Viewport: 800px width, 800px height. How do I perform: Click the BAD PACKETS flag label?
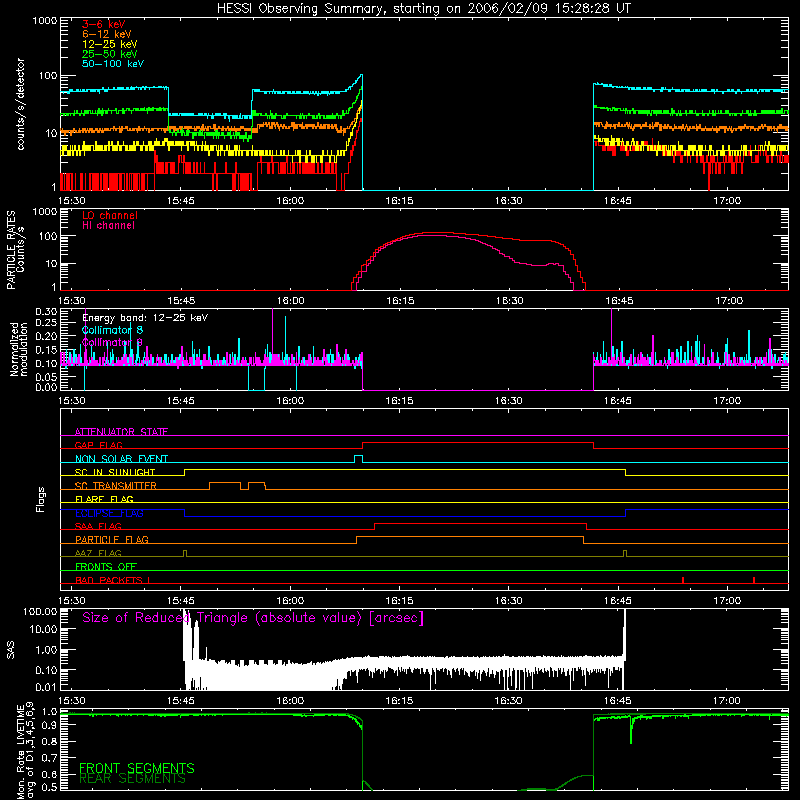click(x=113, y=580)
